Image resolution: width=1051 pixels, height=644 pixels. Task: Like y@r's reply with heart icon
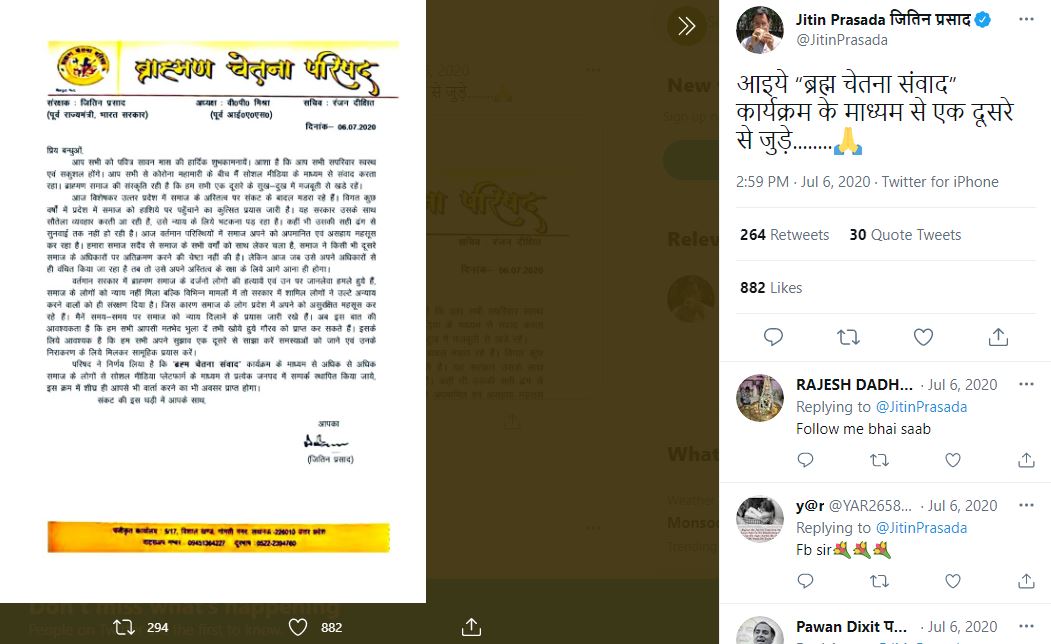click(952, 581)
